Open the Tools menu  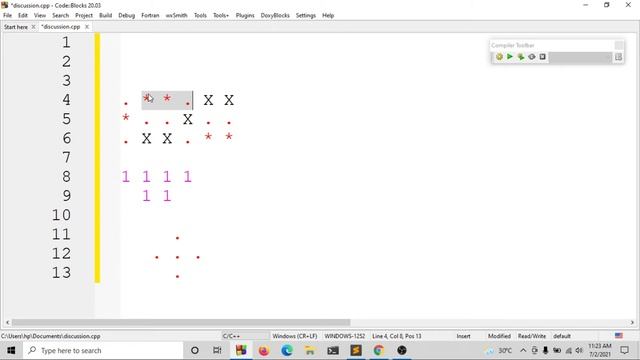(x=200, y=16)
